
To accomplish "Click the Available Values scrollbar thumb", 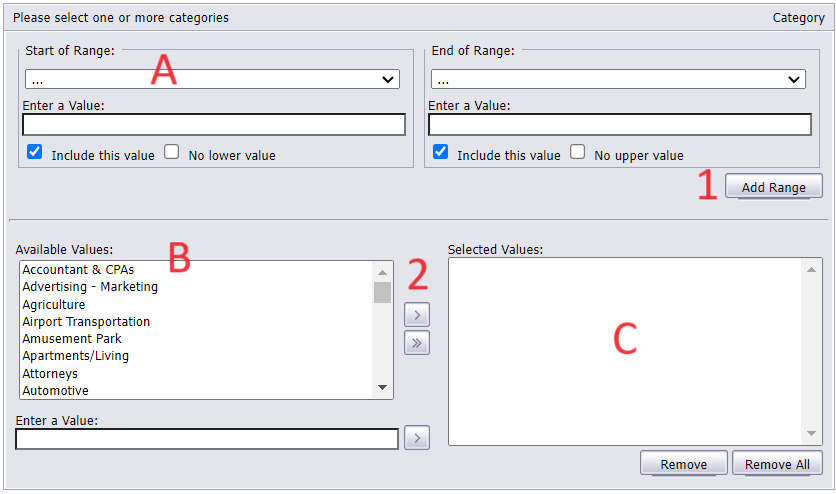I will click(x=382, y=293).
